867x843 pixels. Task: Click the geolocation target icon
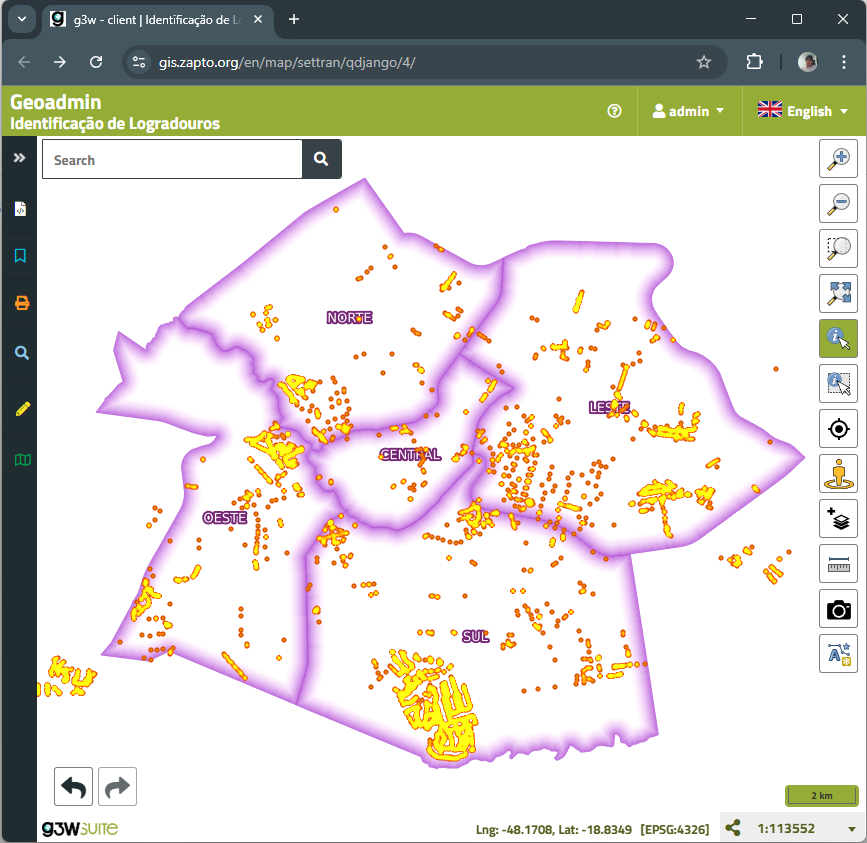pyautogui.click(x=838, y=429)
